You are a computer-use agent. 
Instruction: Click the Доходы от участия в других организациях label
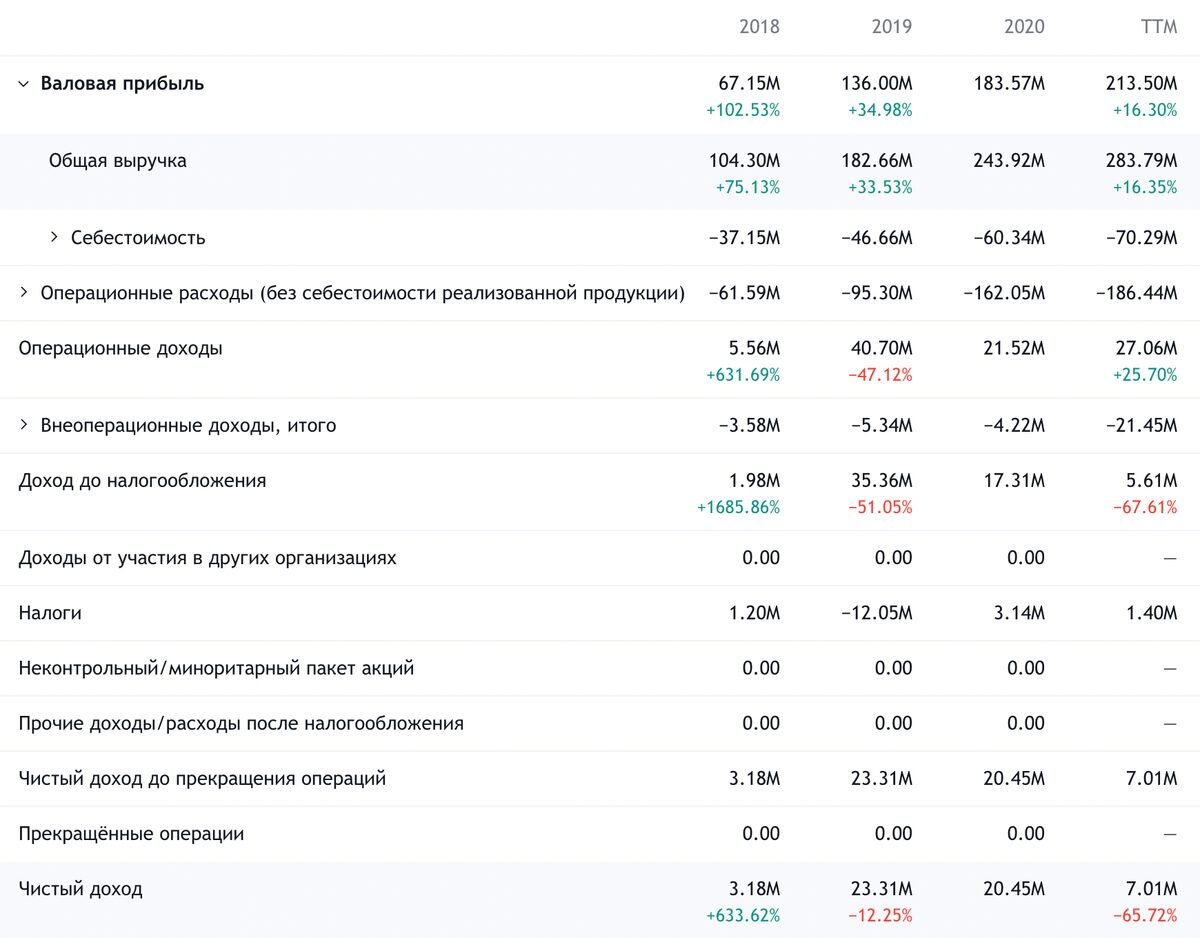coord(208,558)
